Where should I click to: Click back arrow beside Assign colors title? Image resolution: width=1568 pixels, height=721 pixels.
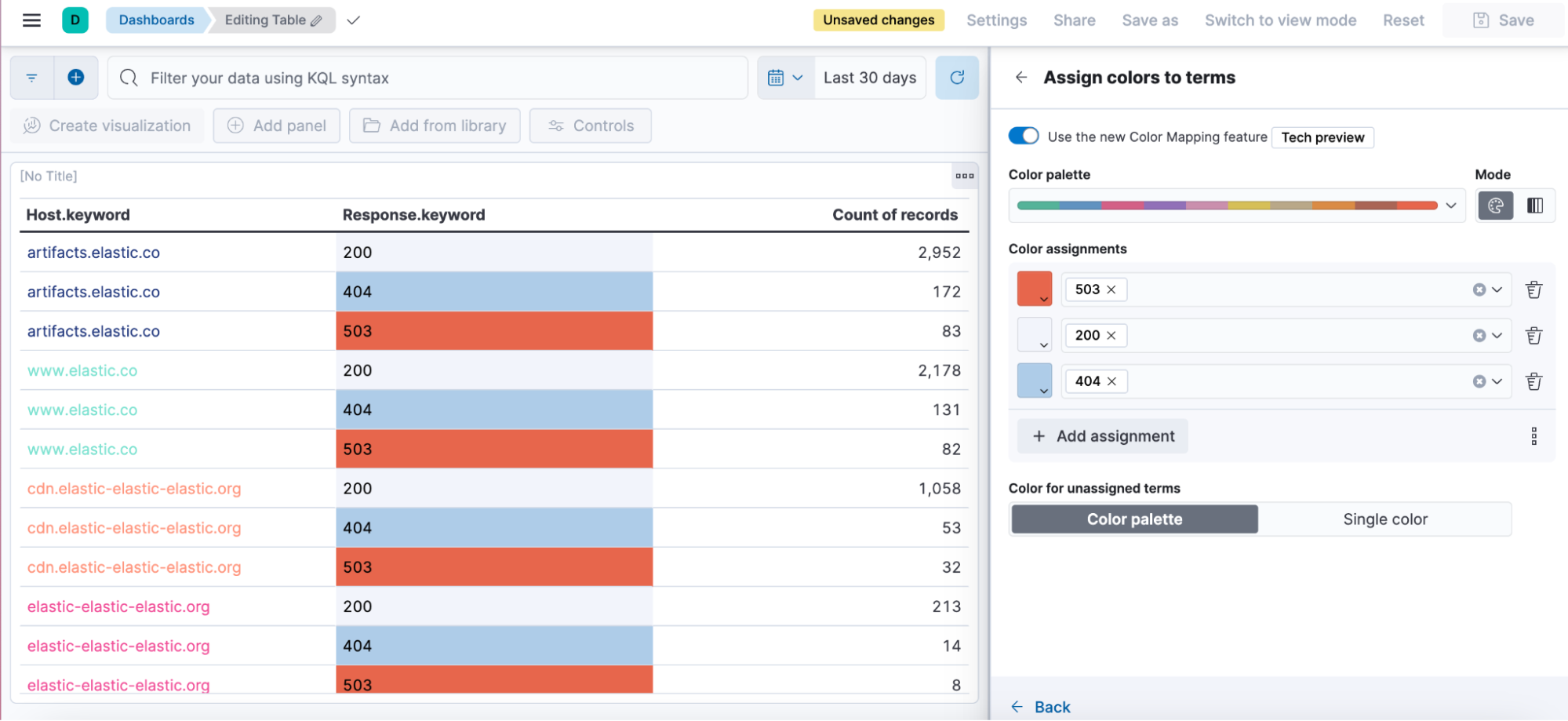pos(1020,77)
